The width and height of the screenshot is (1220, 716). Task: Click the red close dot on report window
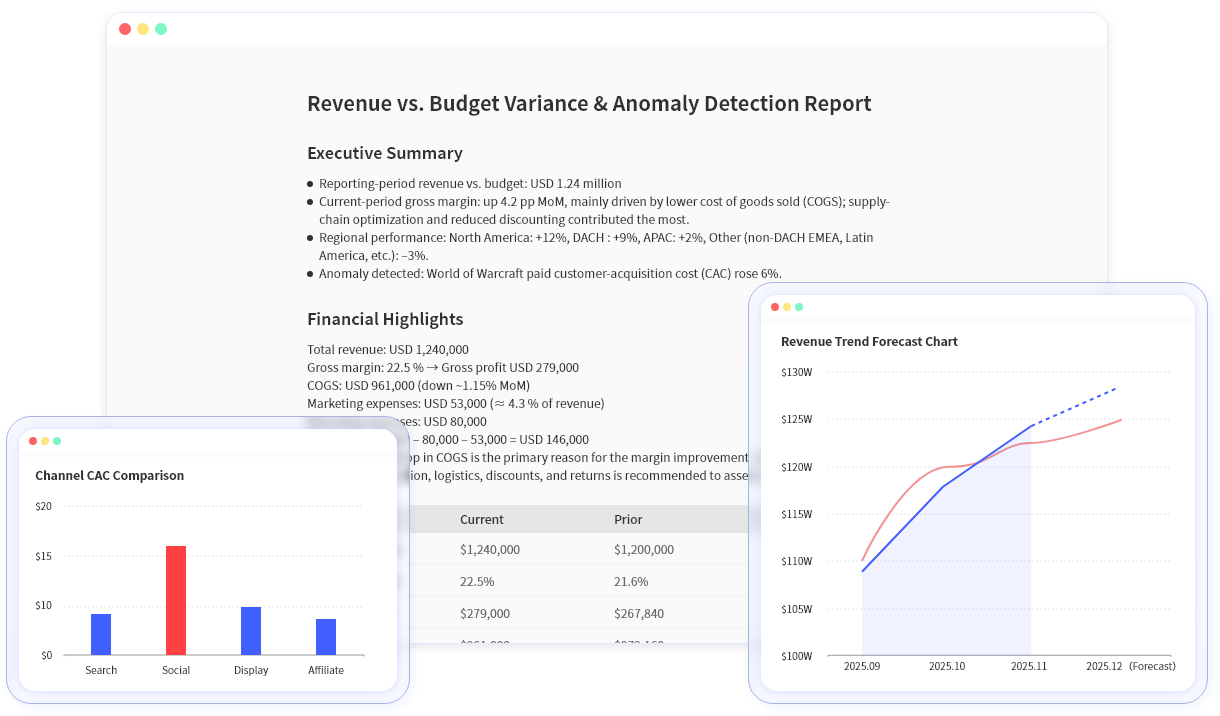pyautogui.click(x=124, y=29)
